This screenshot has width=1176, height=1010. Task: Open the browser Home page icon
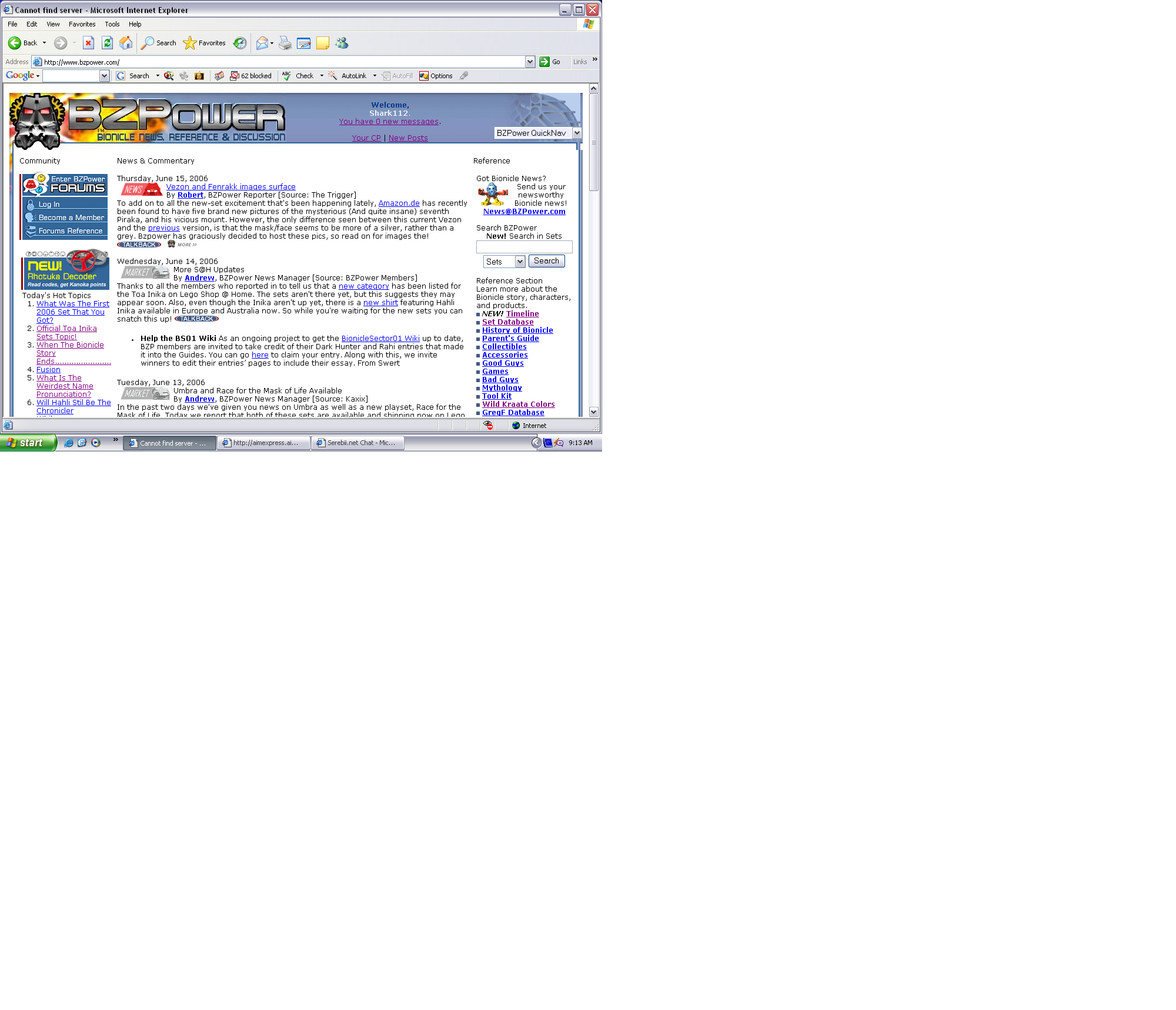point(126,43)
